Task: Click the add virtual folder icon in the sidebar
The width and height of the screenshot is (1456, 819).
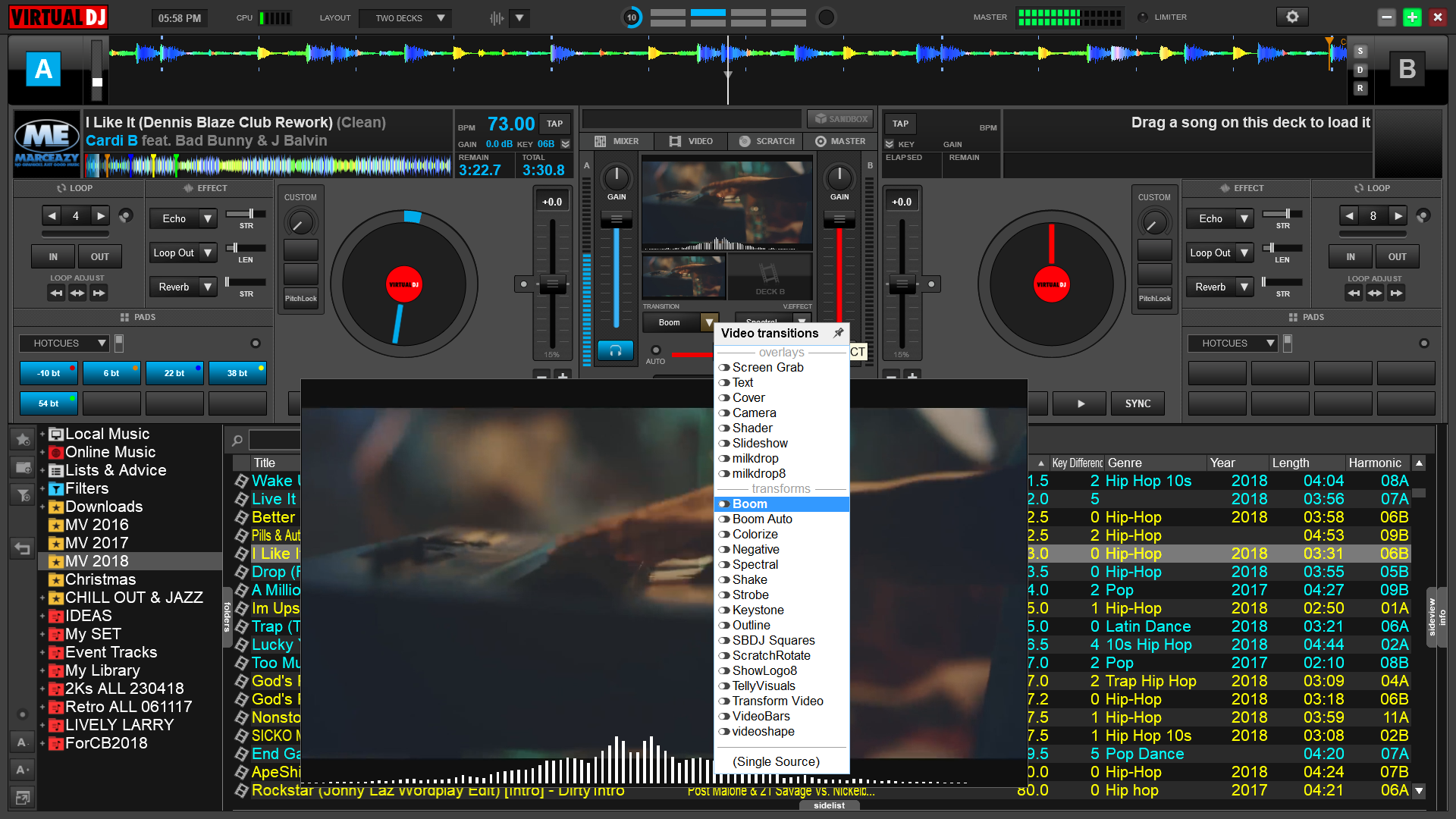Action: click(23, 467)
